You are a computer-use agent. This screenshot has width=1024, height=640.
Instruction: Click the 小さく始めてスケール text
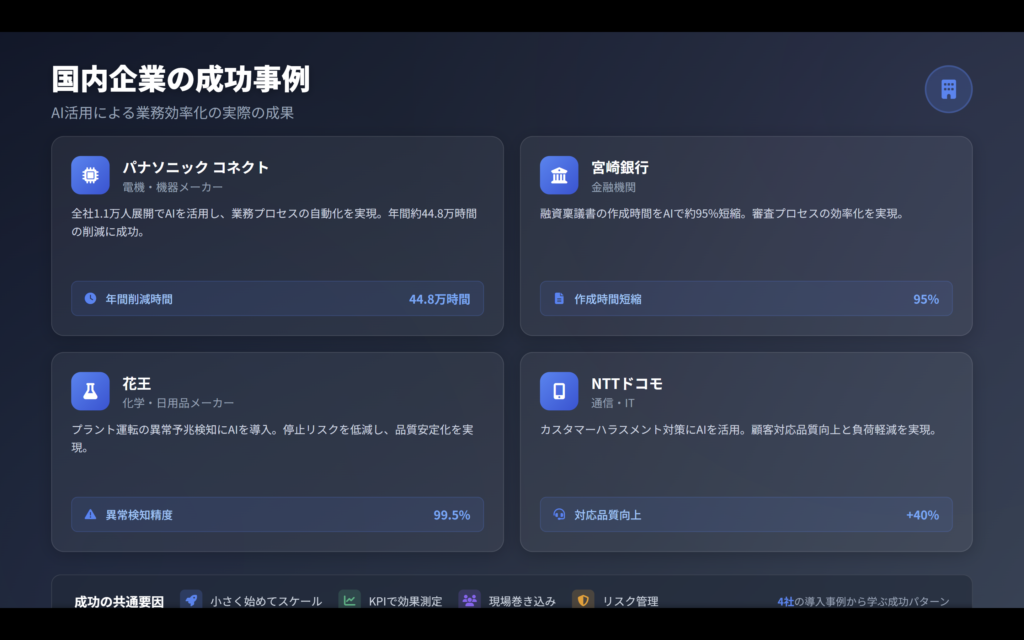pyautogui.click(x=266, y=601)
